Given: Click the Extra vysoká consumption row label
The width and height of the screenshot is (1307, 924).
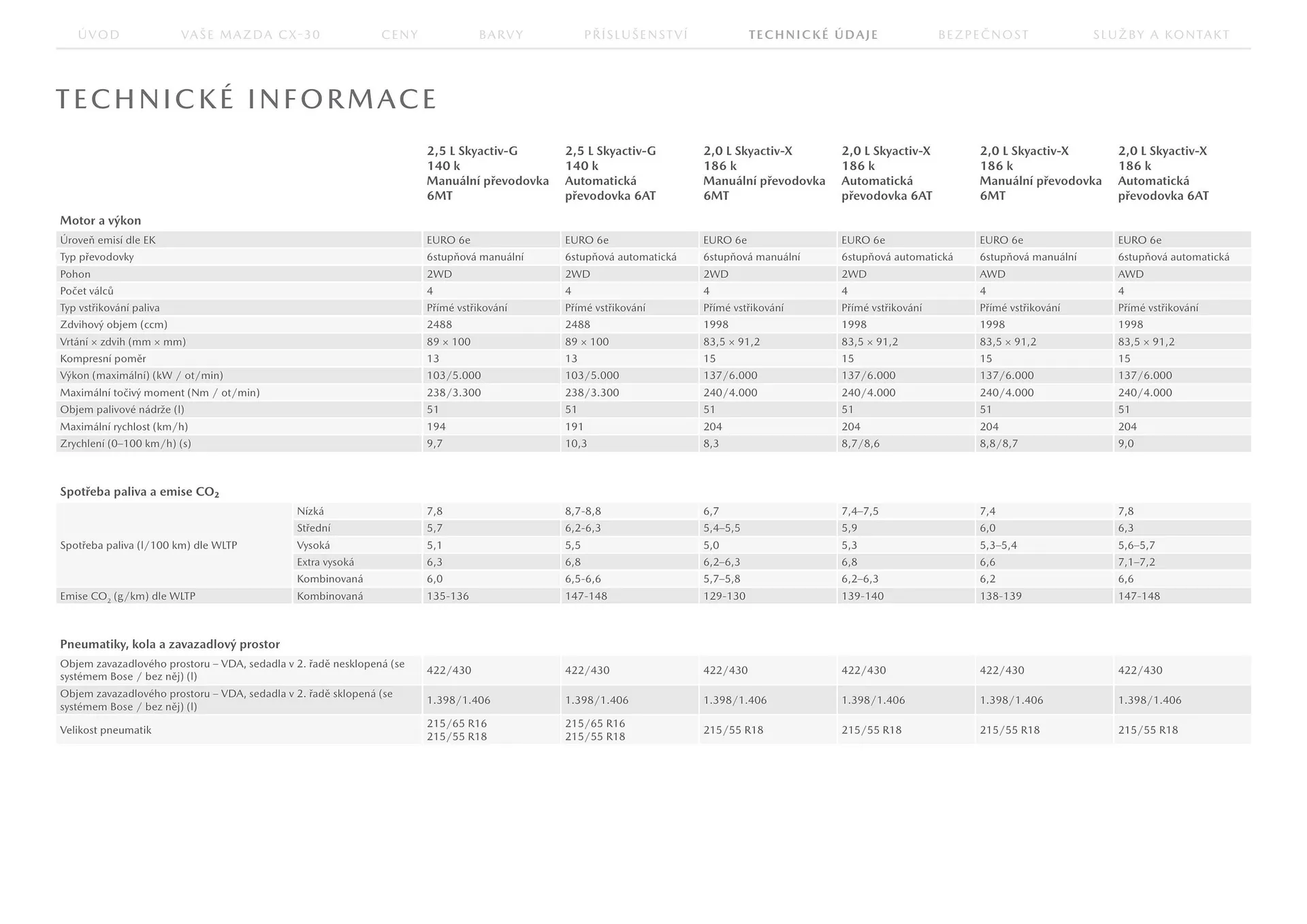Looking at the screenshot, I should 325,562.
